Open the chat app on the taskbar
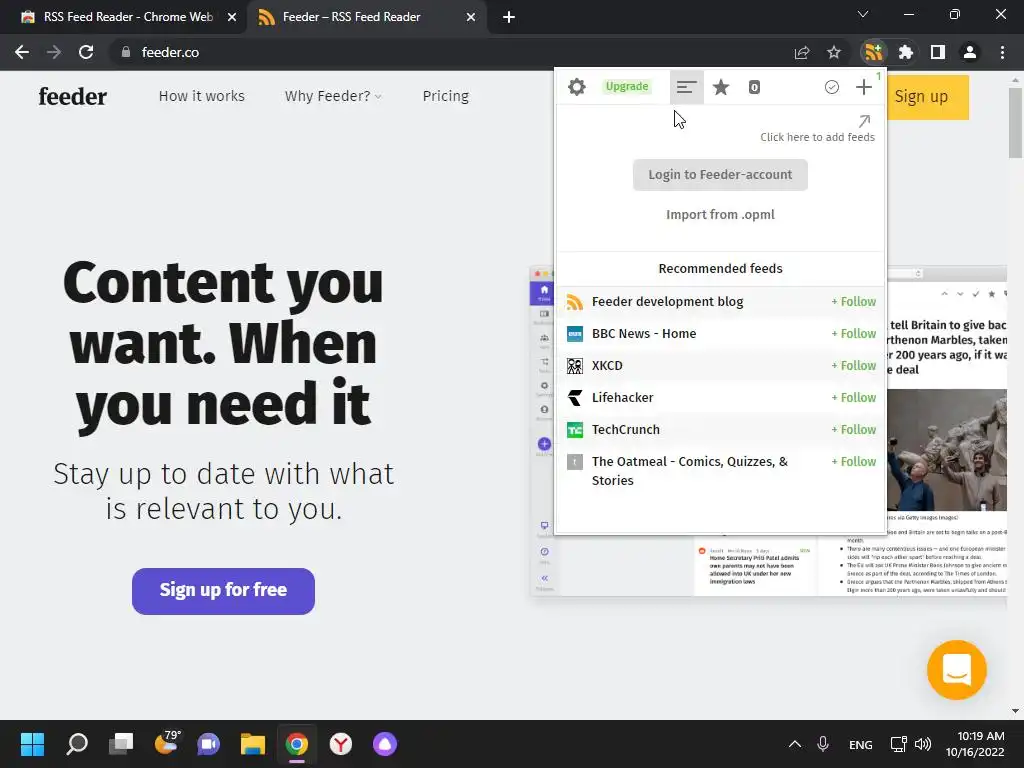The image size is (1024, 768). click(208, 744)
